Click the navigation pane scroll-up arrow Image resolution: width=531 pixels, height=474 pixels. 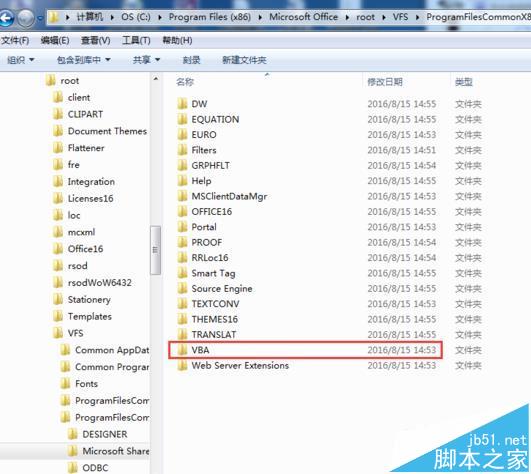(155, 79)
